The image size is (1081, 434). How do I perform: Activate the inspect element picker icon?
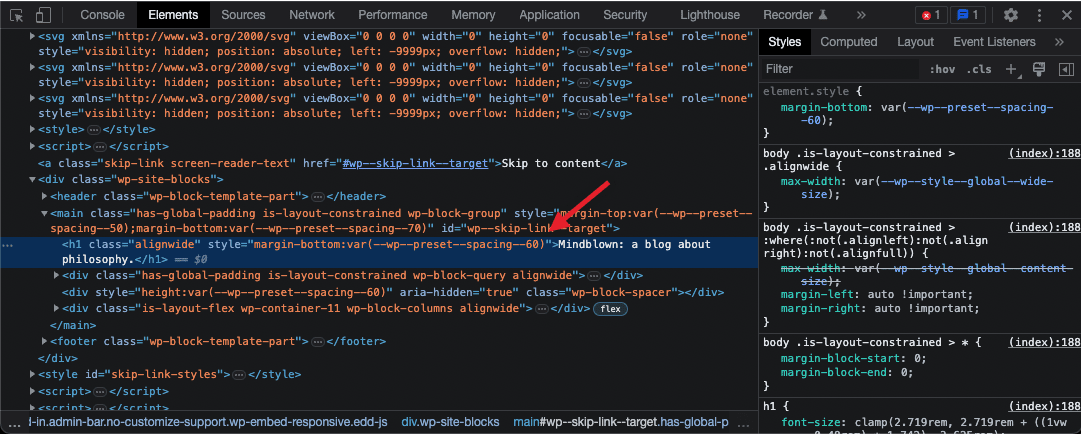click(17, 14)
